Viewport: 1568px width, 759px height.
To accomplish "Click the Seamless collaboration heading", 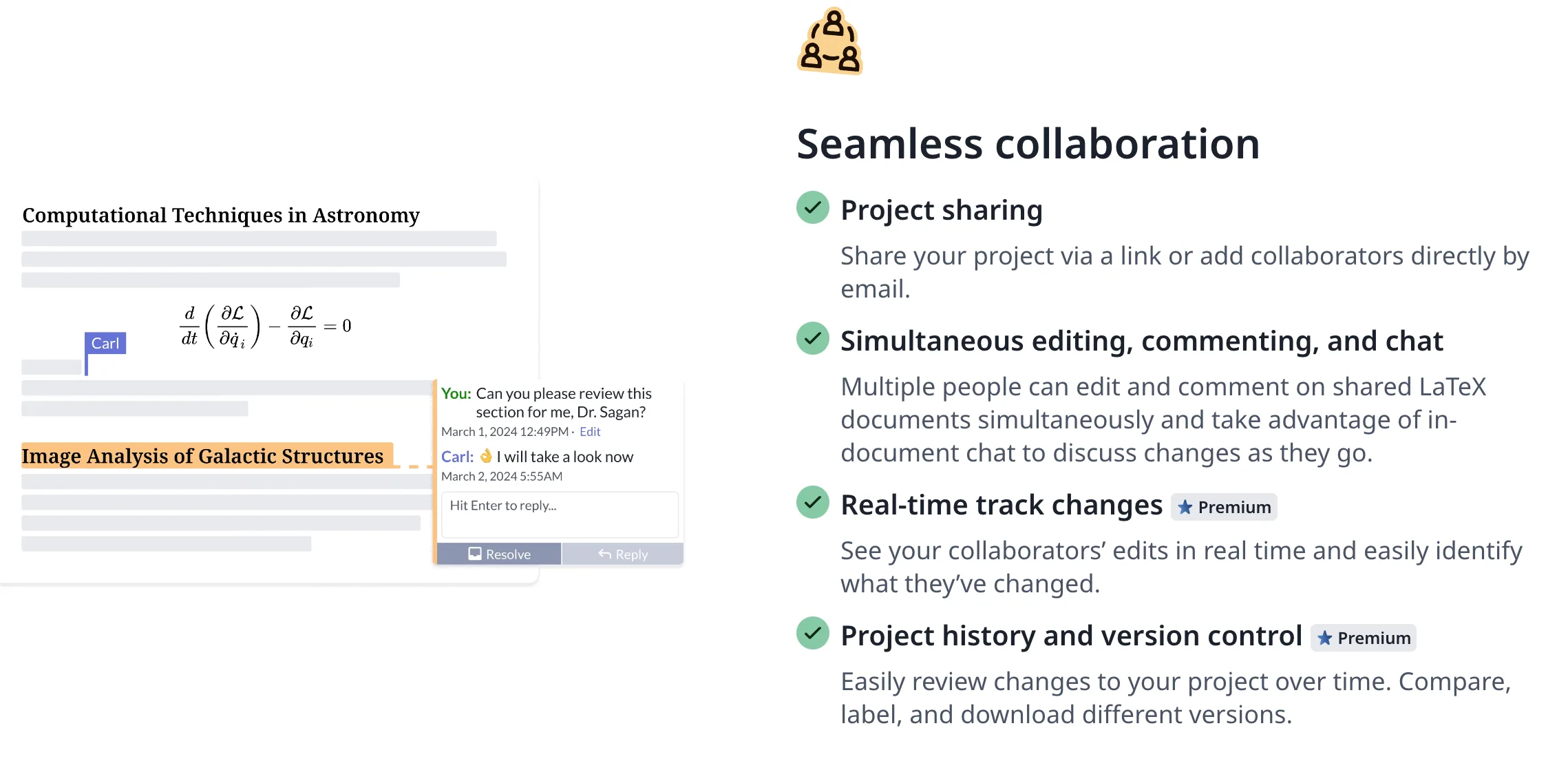I will coord(1028,143).
